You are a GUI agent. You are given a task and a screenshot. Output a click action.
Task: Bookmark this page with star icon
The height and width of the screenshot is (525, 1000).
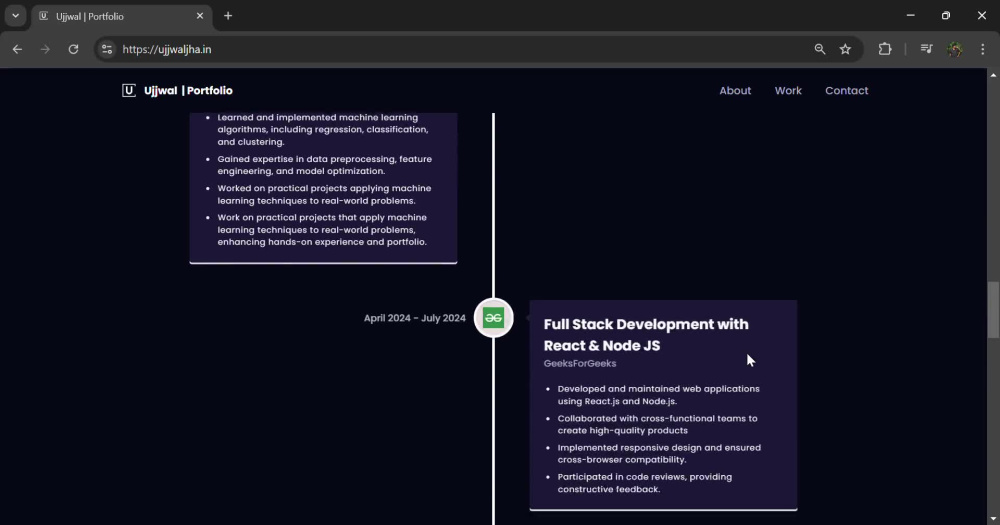(x=845, y=49)
